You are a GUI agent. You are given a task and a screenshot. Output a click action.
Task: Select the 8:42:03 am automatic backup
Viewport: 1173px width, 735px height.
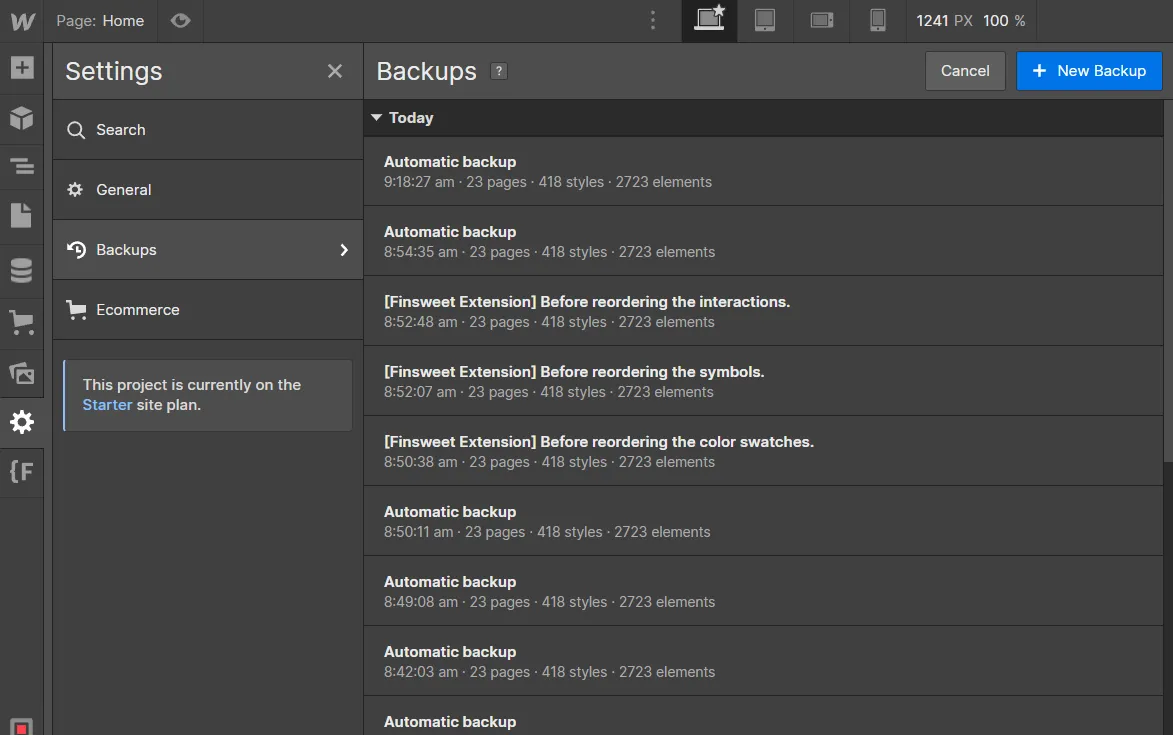coord(763,661)
